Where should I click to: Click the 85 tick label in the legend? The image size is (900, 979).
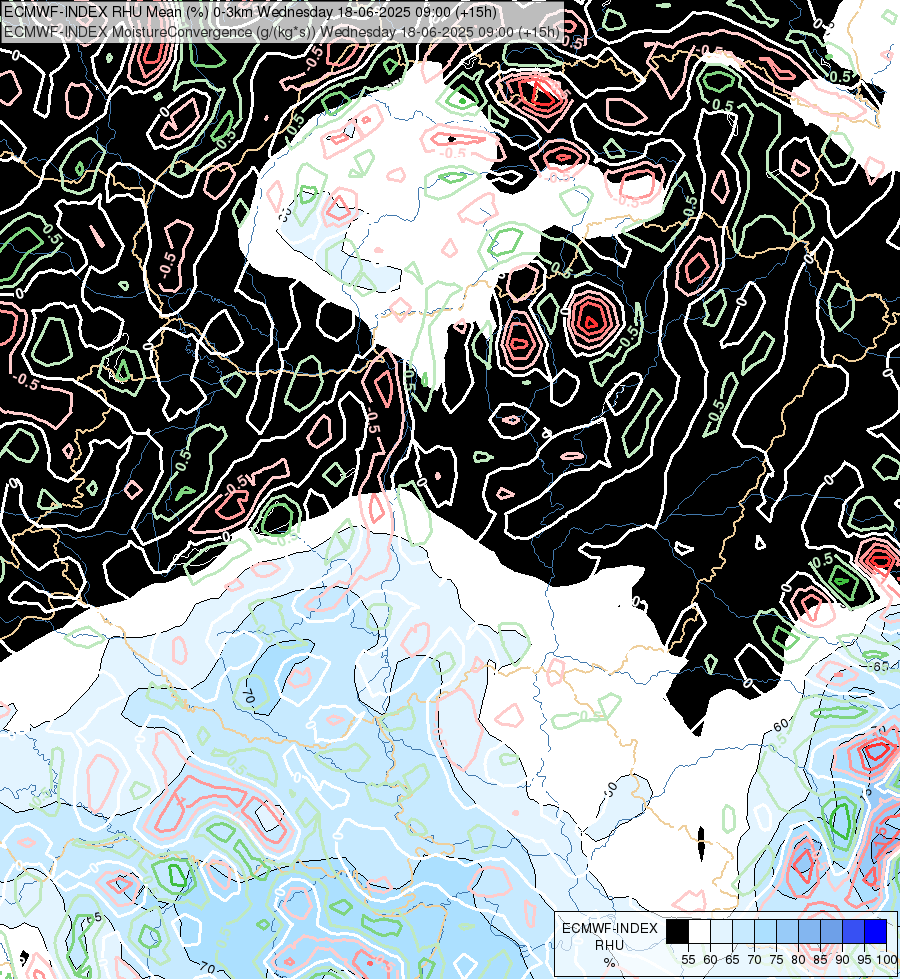click(820, 960)
